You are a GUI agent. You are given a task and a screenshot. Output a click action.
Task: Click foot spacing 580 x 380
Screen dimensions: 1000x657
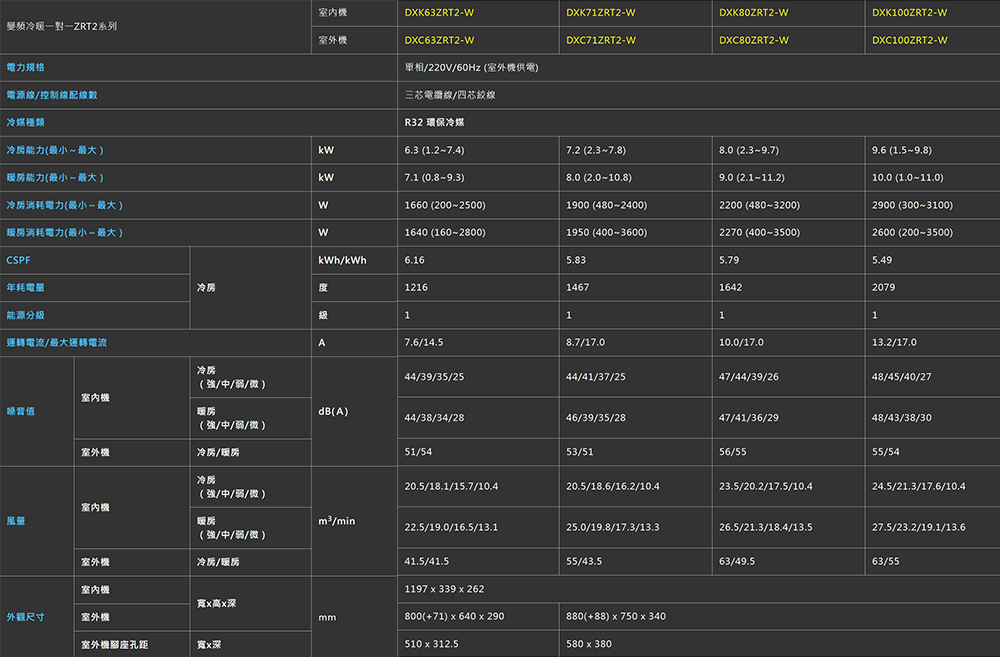[589, 644]
